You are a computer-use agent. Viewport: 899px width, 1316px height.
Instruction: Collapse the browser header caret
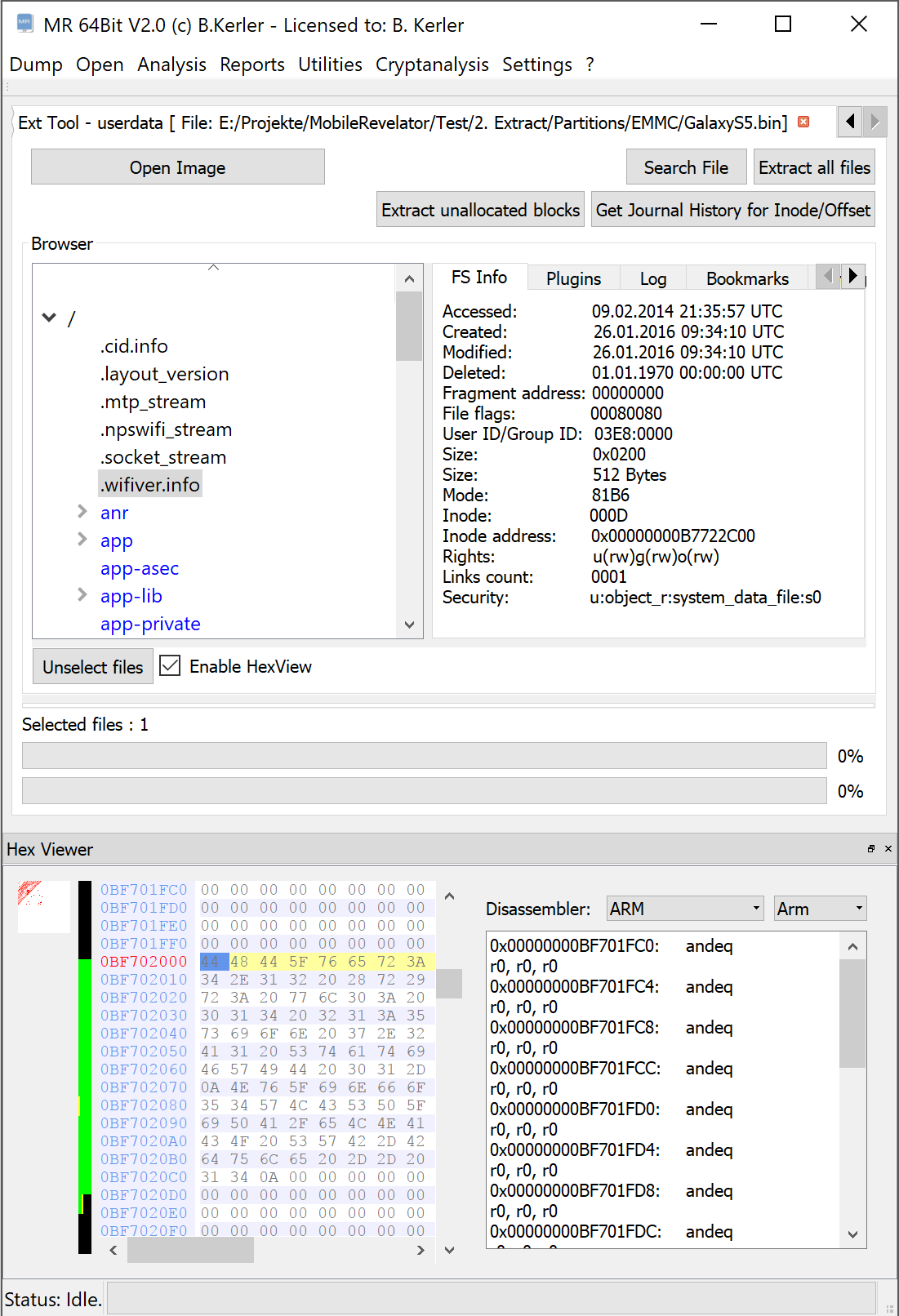(x=214, y=268)
